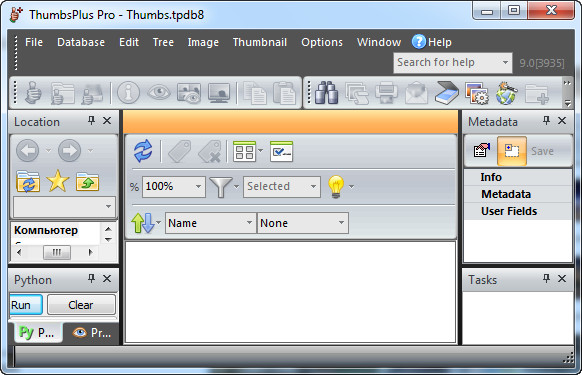Open the Help menu

pyautogui.click(x=432, y=42)
